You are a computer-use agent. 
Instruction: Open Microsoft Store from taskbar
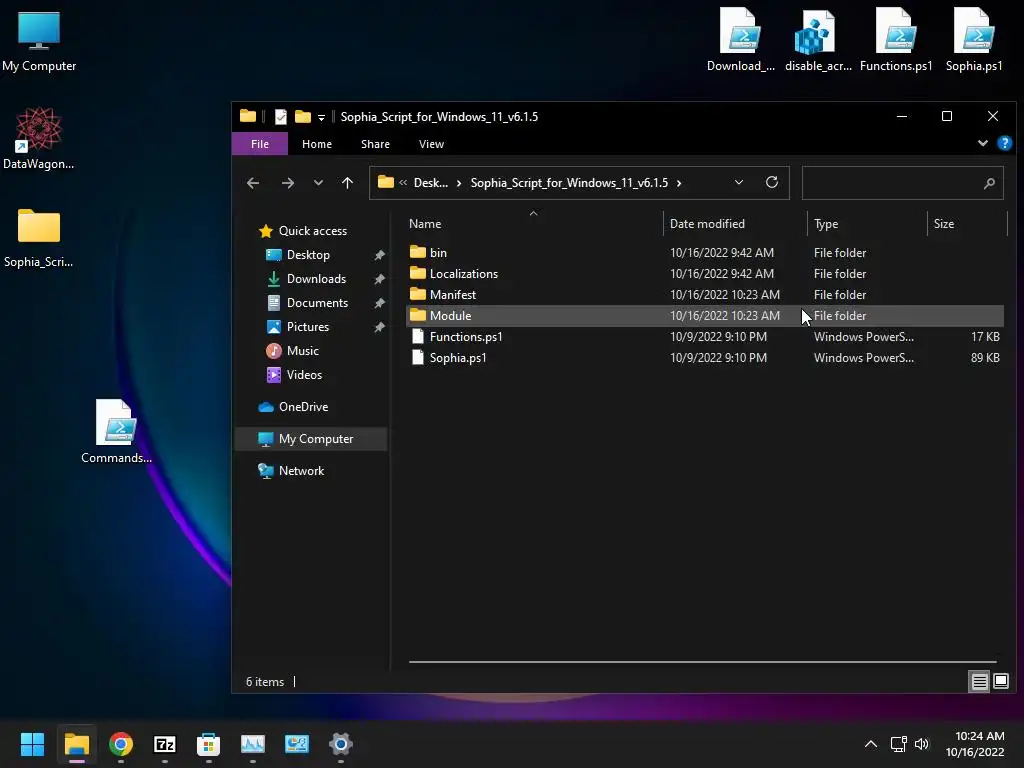coord(208,744)
